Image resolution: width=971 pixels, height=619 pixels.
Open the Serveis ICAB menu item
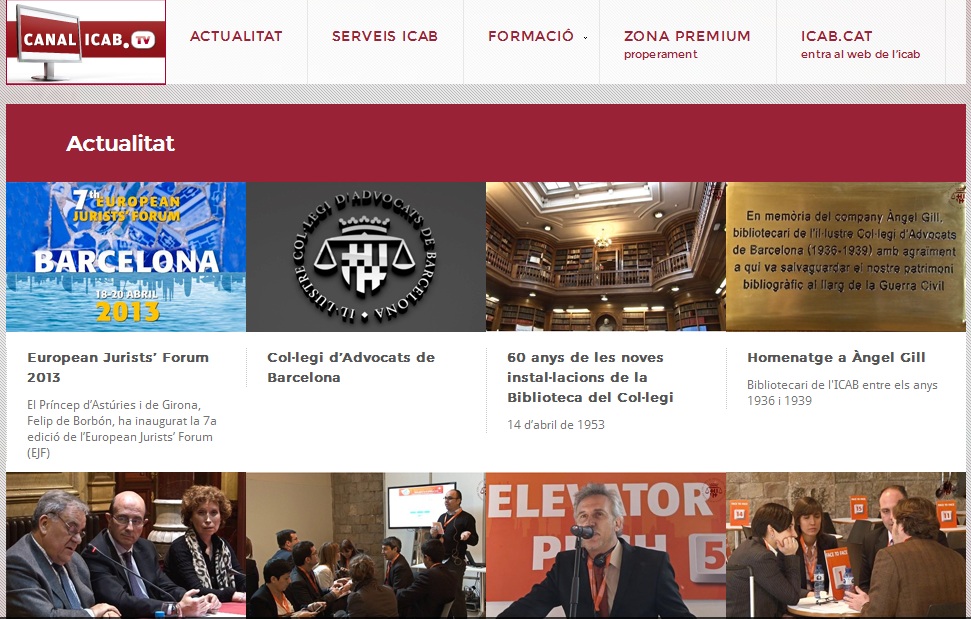(385, 36)
